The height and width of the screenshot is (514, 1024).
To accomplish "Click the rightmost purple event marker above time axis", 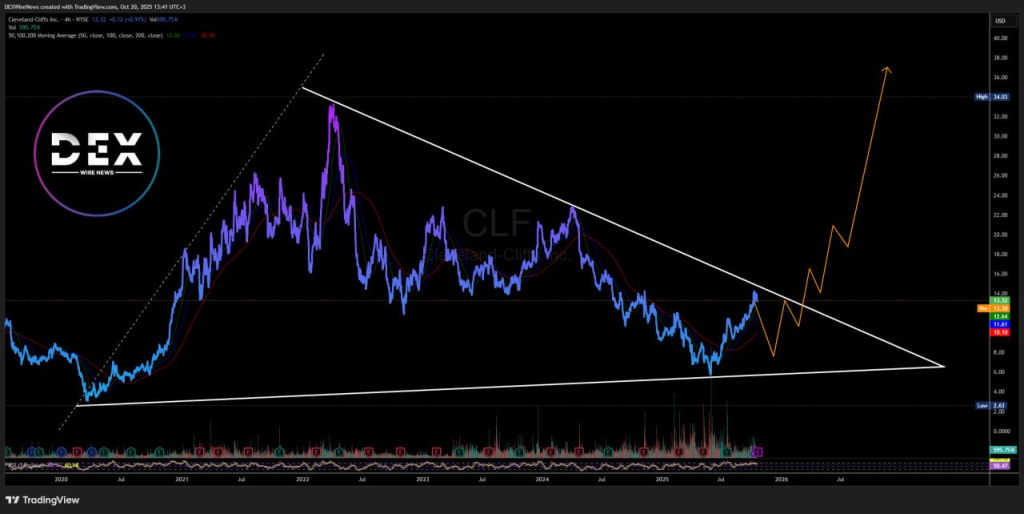I will click(757, 452).
